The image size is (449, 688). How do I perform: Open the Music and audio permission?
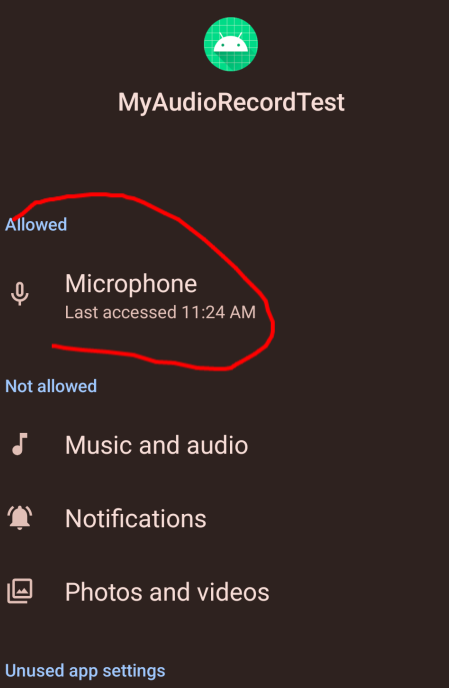pos(224,444)
